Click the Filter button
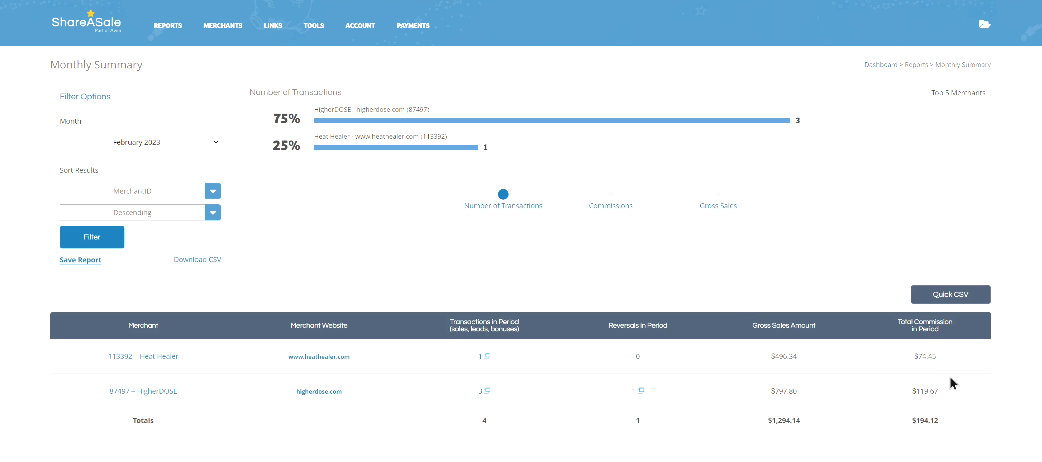Image resolution: width=1042 pixels, height=462 pixels. point(92,237)
